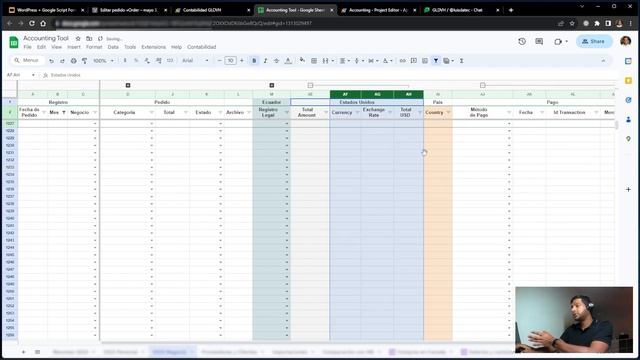Viewport: 640px width, 360px height.
Task: Redo the last undone action
Action: point(62,61)
